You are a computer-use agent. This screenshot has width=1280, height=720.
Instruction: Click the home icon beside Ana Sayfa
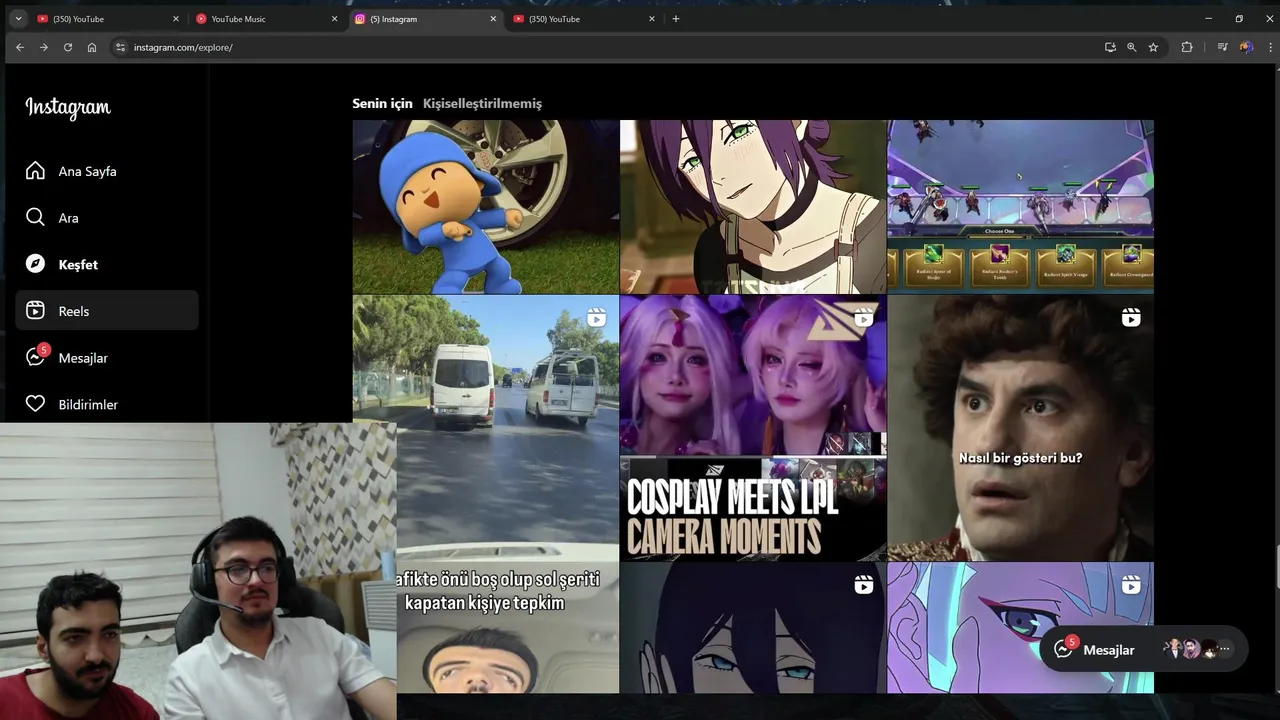tap(35, 171)
